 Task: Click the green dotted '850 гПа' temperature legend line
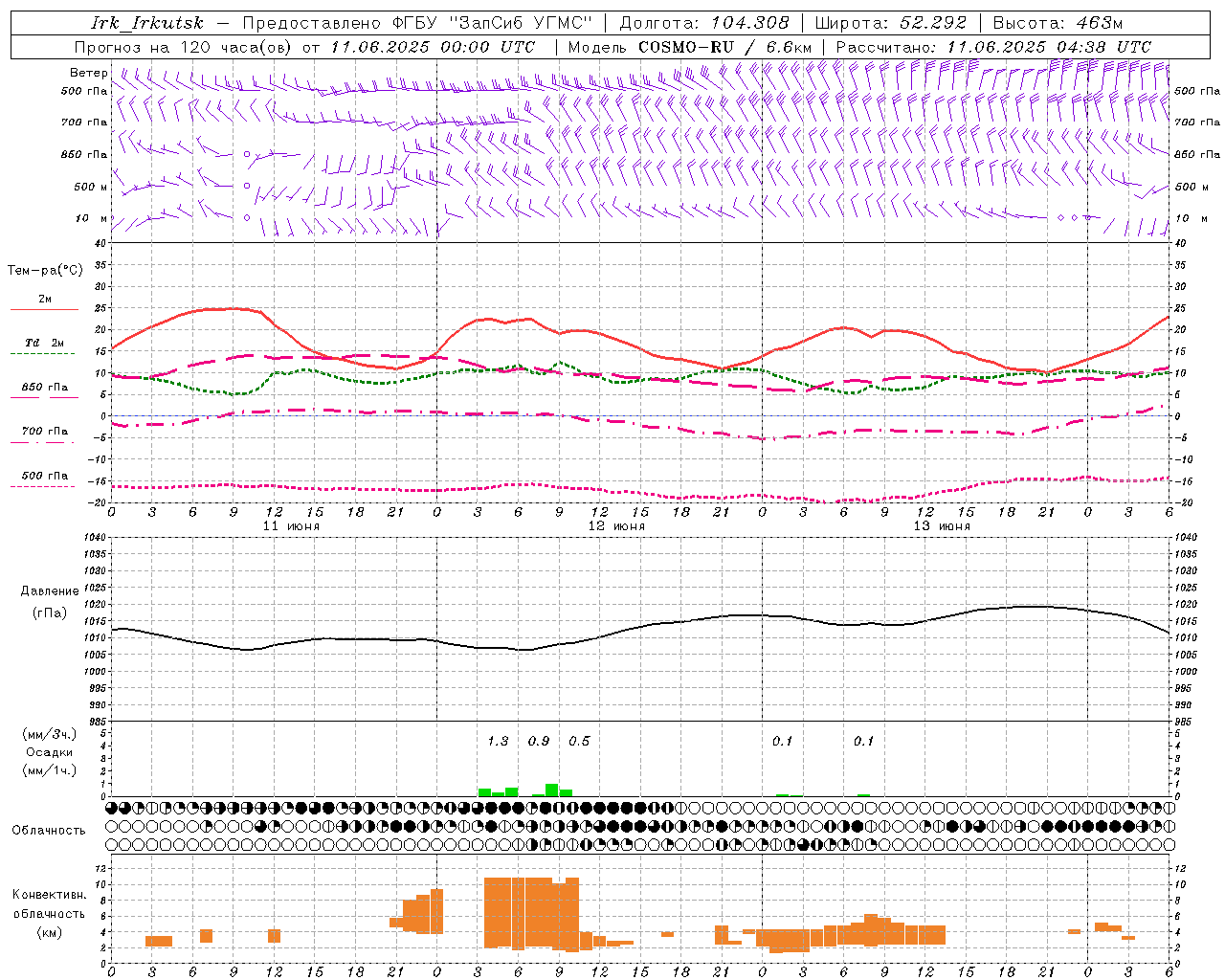click(44, 398)
